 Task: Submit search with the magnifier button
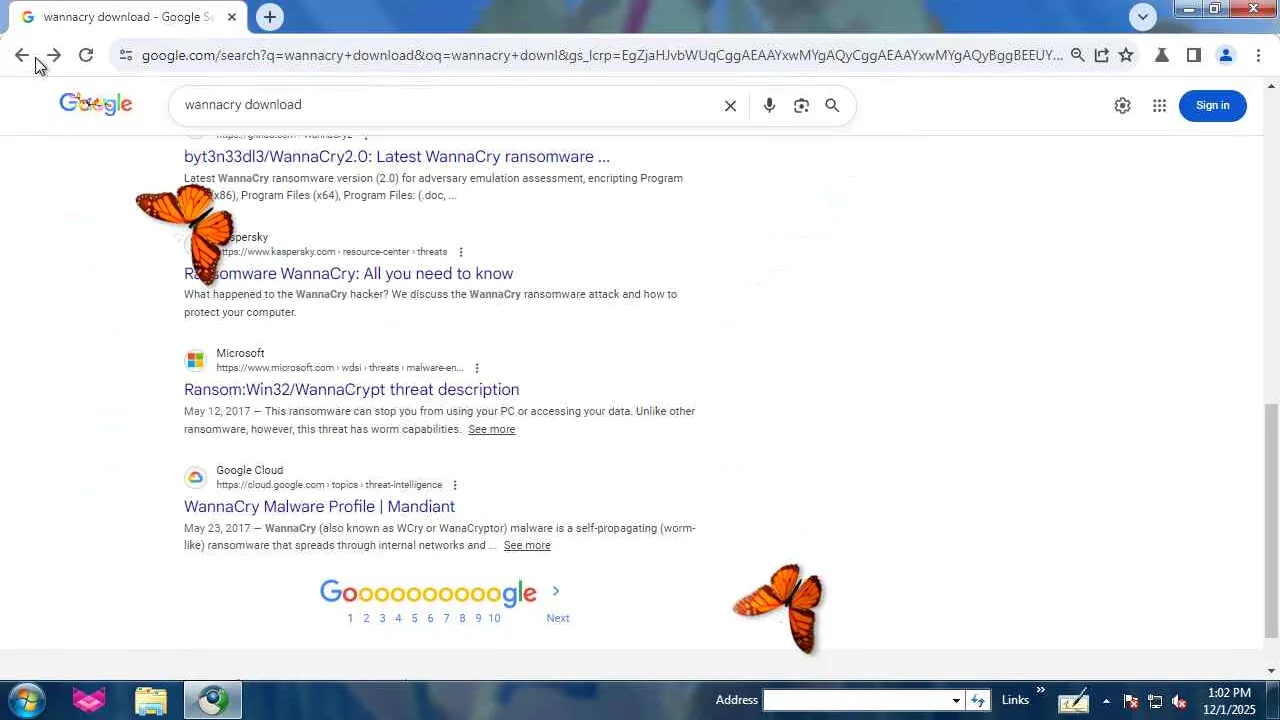click(832, 105)
